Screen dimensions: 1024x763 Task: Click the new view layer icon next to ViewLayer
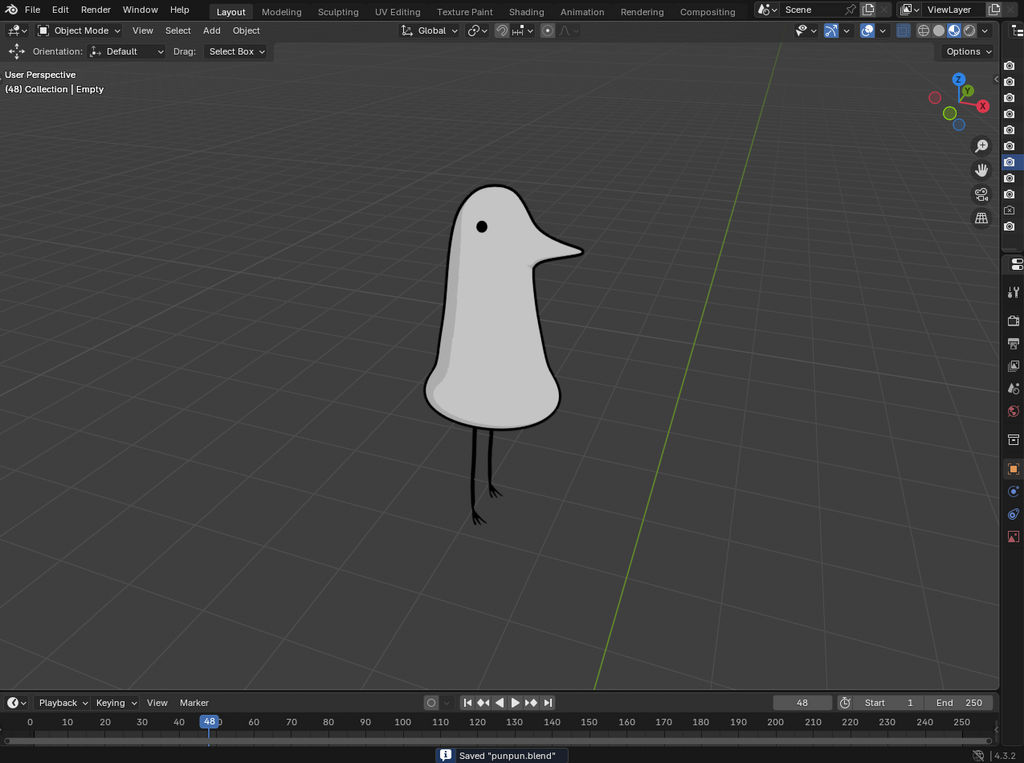click(x=994, y=10)
